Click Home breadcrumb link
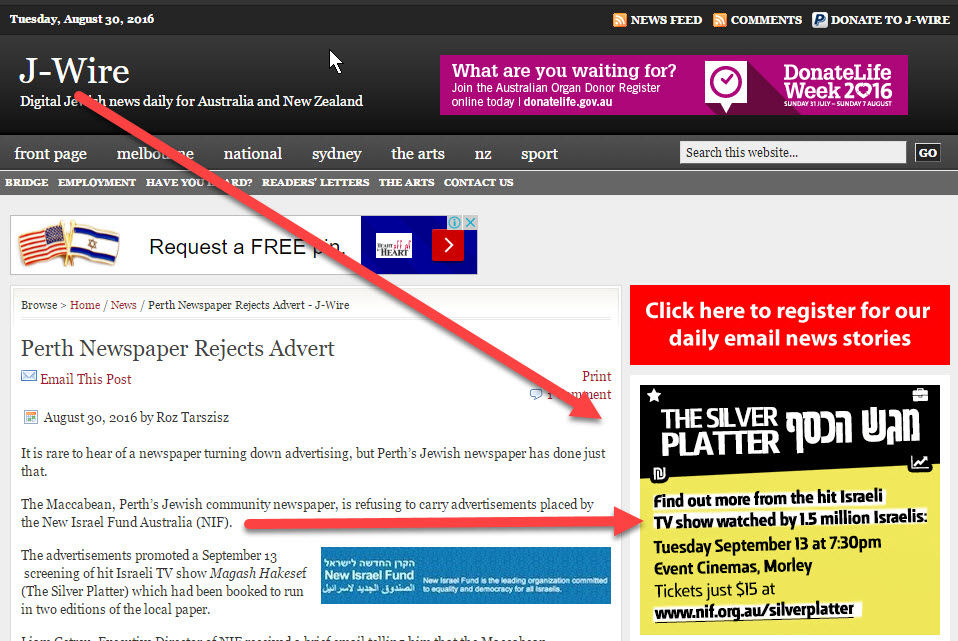 click(x=85, y=305)
